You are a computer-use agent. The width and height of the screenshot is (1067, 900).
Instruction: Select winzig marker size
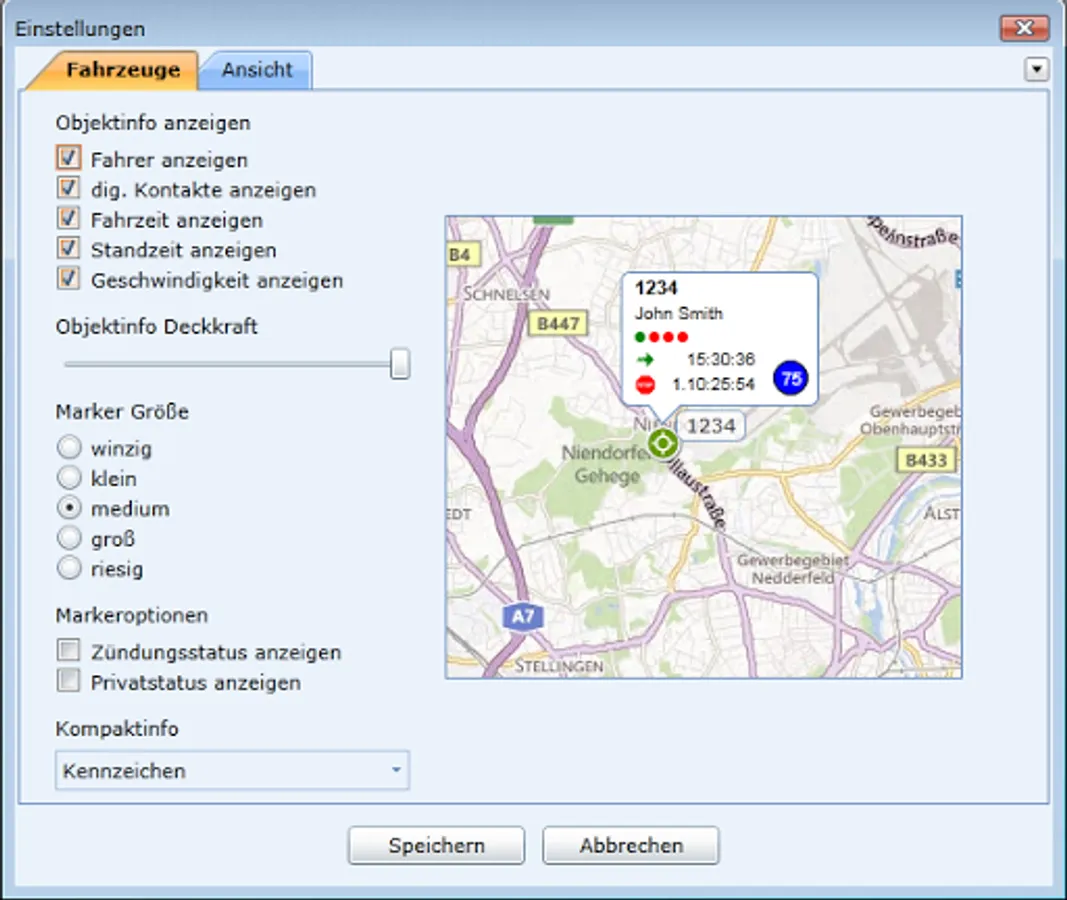coord(69,448)
